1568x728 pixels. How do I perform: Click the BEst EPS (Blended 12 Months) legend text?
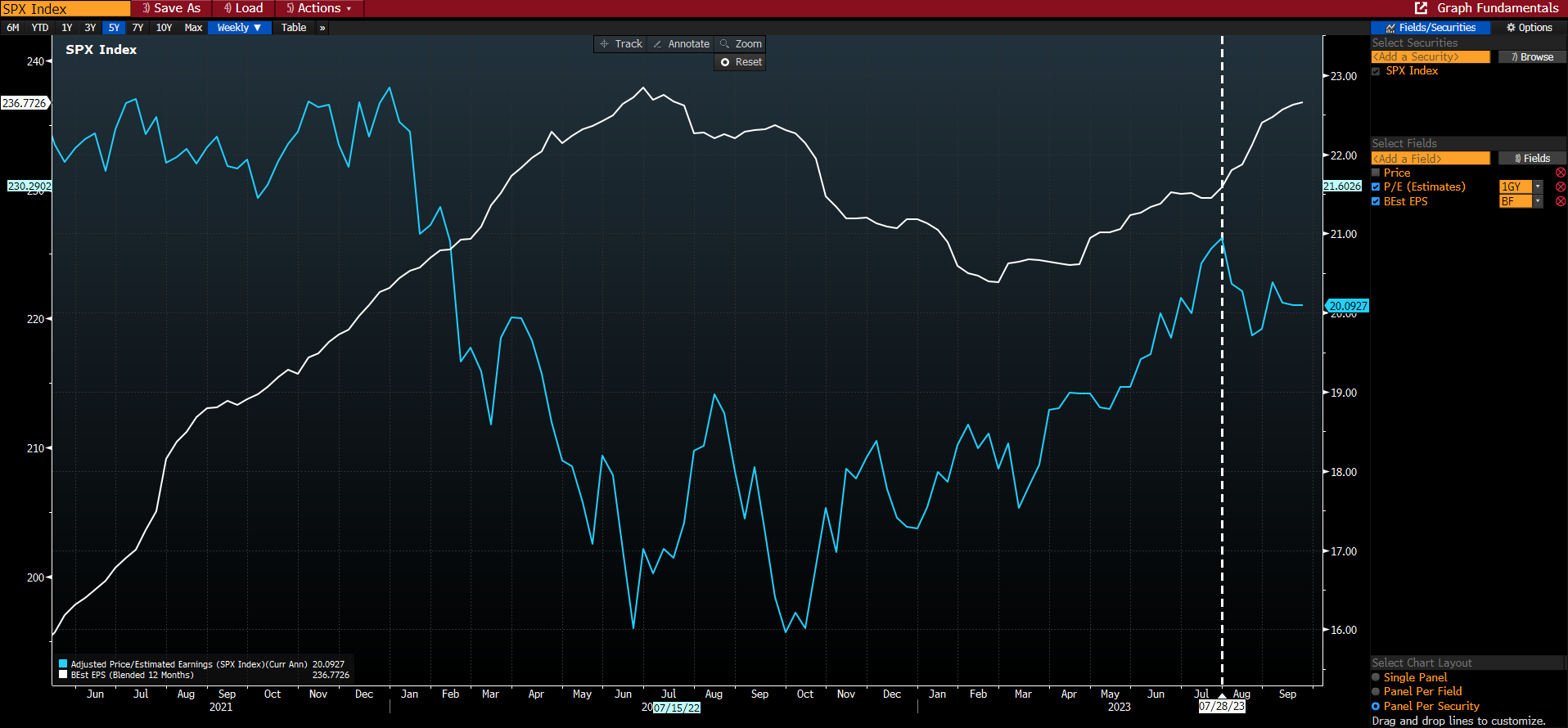click(133, 675)
